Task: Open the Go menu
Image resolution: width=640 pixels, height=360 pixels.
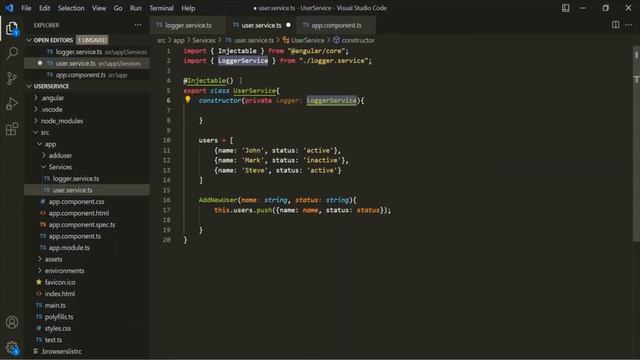Action: point(118,8)
